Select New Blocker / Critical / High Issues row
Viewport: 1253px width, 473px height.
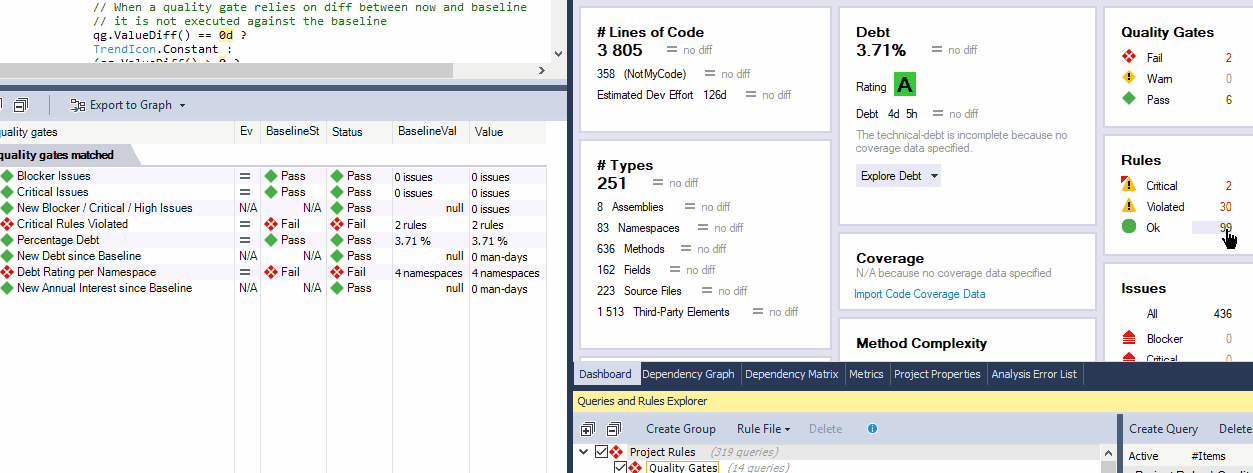[x=273, y=208]
